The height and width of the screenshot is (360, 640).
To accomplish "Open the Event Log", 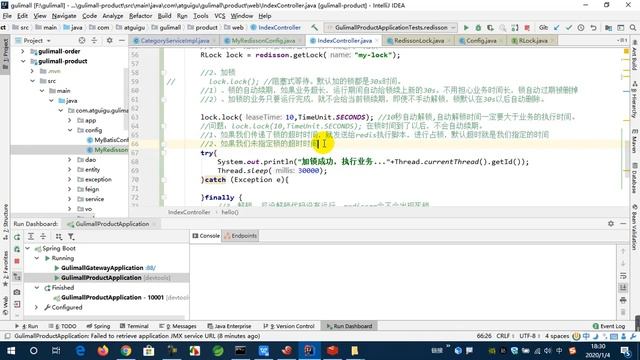I will 609,326.
